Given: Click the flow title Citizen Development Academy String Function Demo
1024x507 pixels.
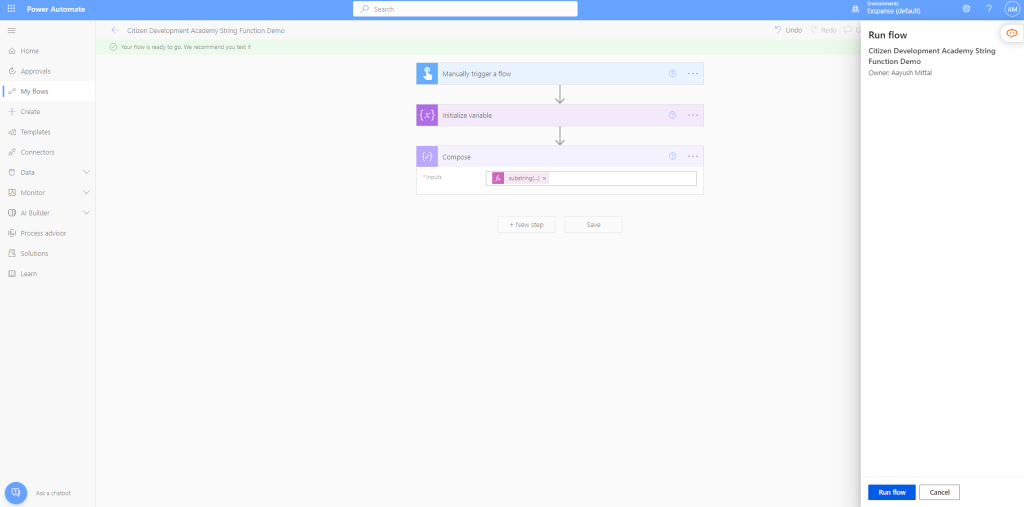Looking at the screenshot, I should (x=206, y=31).
